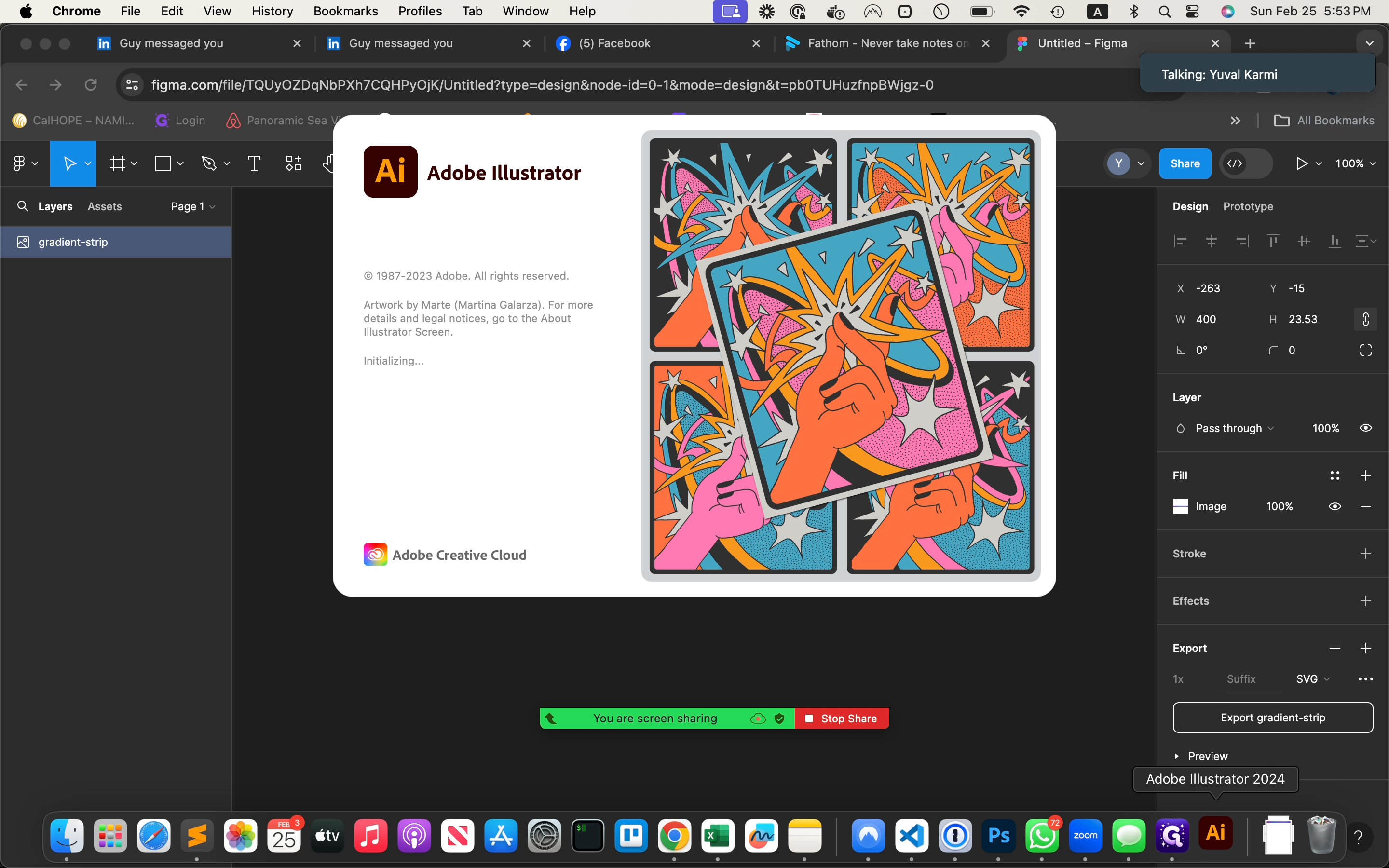
Task: Select the Frame tool
Action: 118,163
